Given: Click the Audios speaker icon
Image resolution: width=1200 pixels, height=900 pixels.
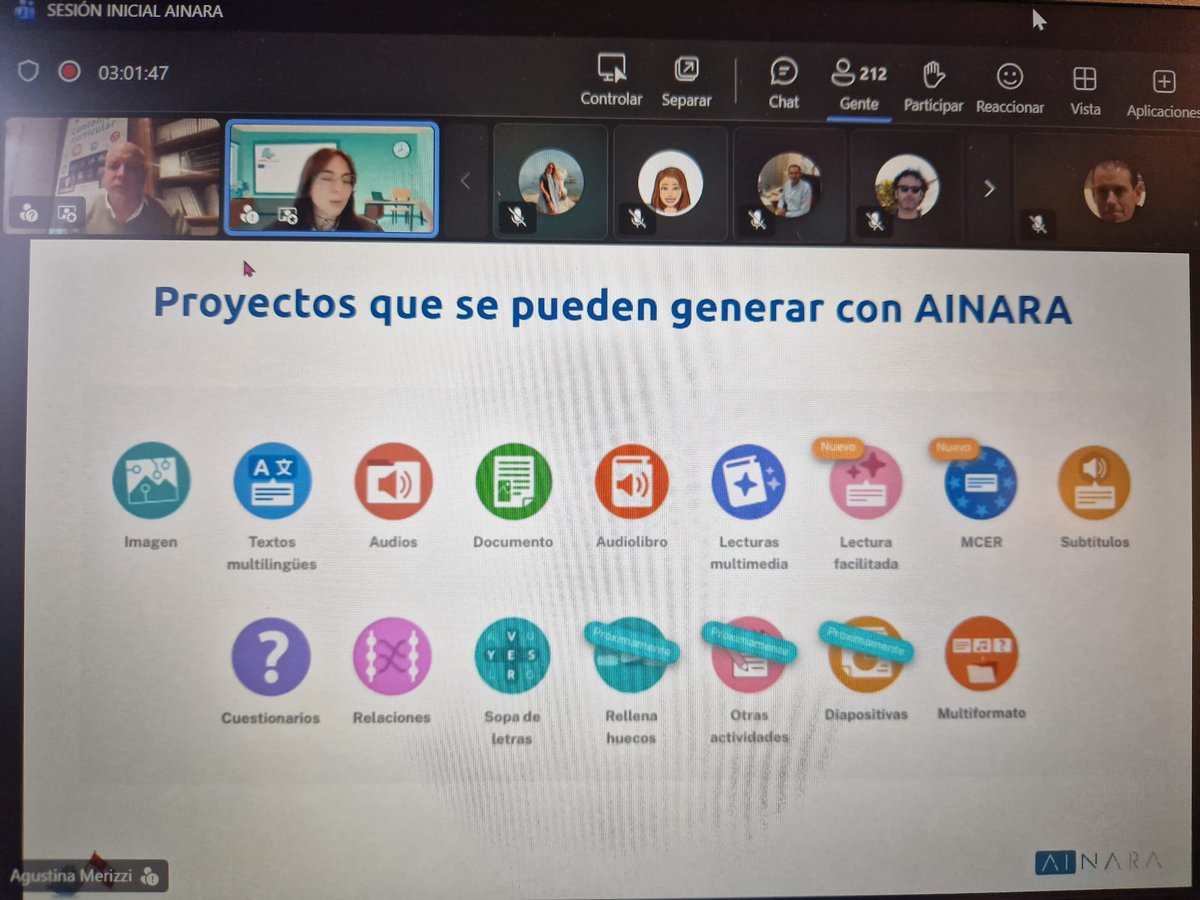Looking at the screenshot, I should click(x=393, y=482).
